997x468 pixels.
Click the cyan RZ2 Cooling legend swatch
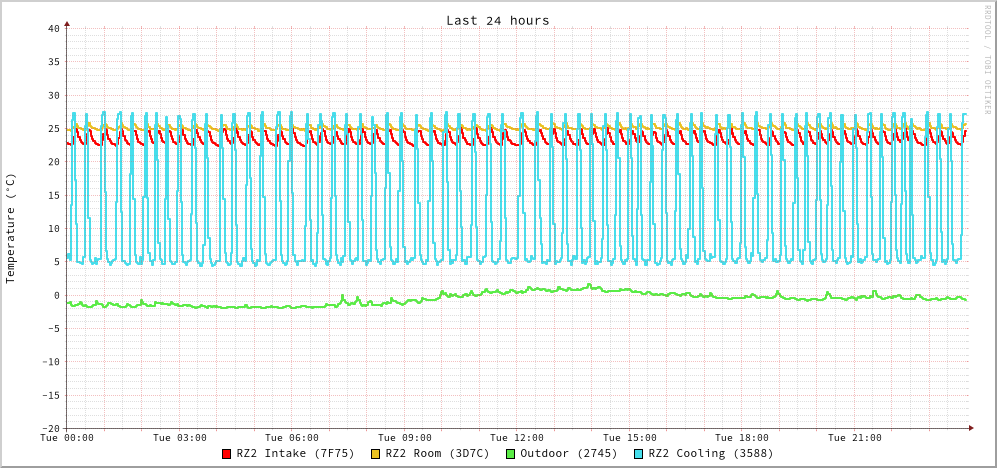click(x=639, y=454)
